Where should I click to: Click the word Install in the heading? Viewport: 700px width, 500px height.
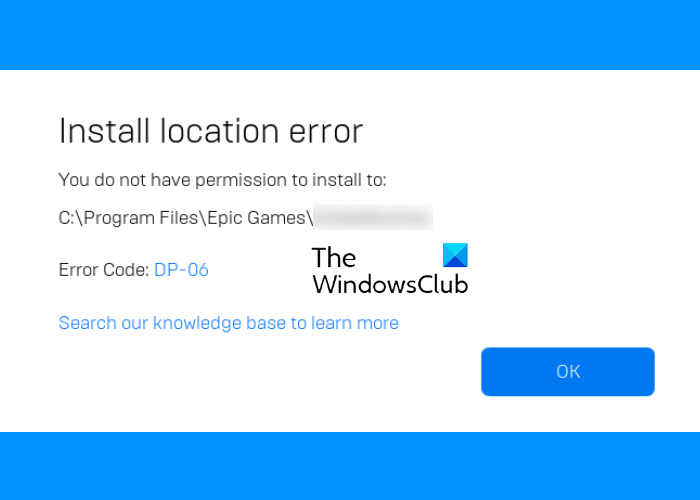104,131
